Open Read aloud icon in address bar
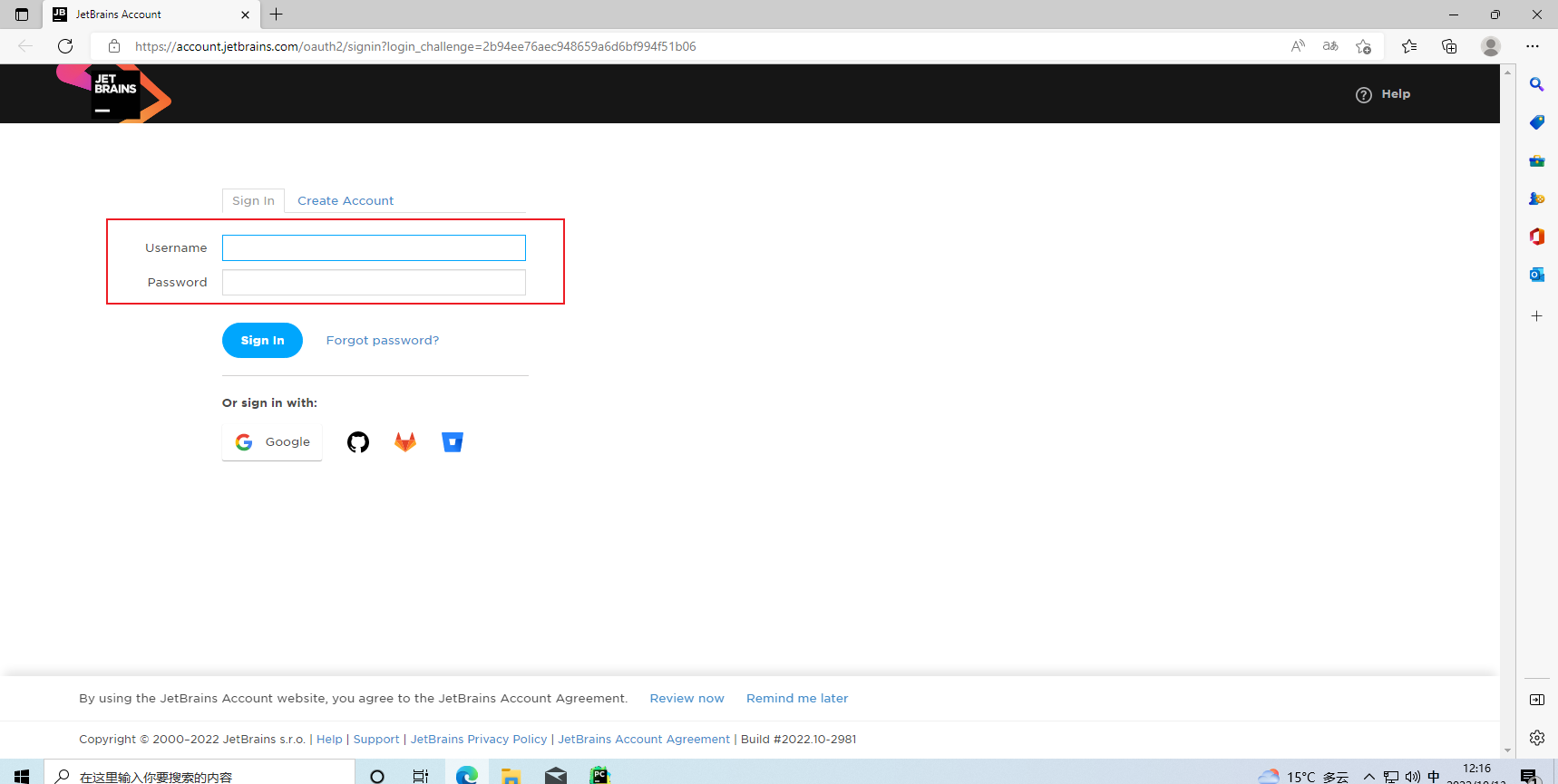This screenshot has width=1558, height=784. 1298,46
